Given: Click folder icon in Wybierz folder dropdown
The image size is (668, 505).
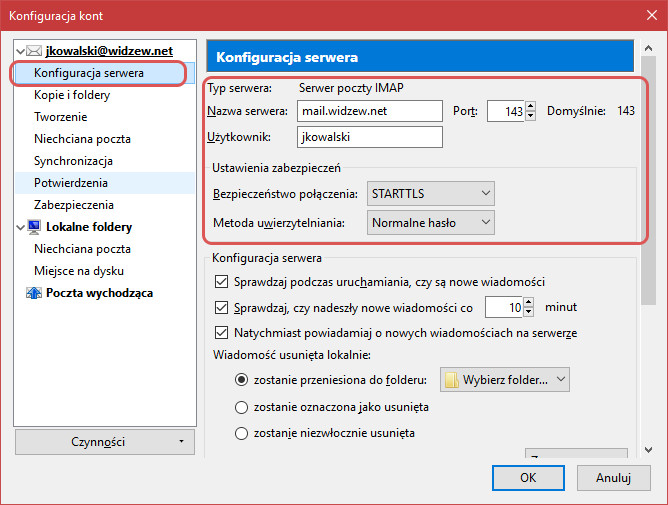Looking at the screenshot, I should (x=452, y=380).
